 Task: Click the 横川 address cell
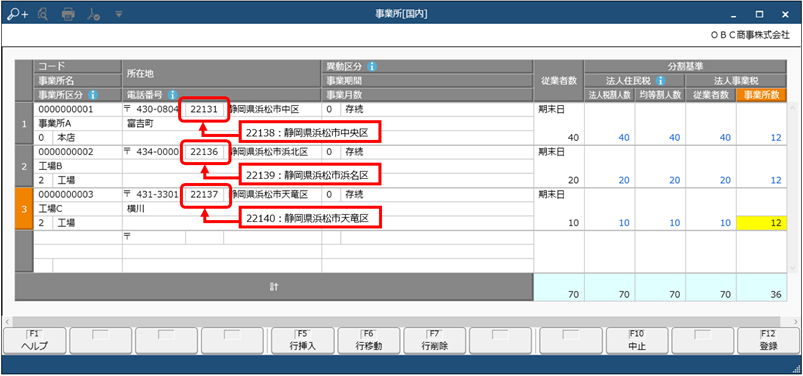pos(222,209)
